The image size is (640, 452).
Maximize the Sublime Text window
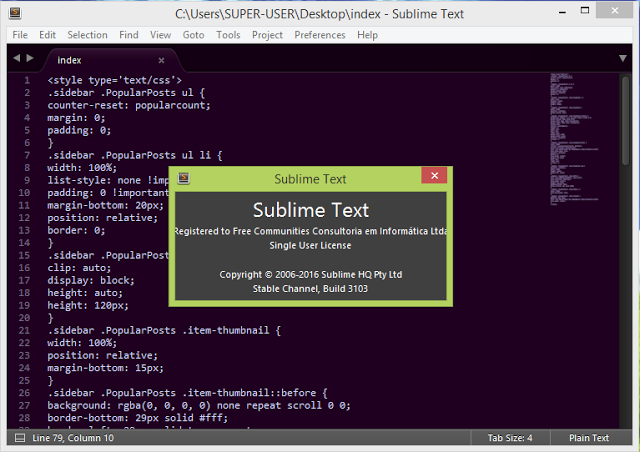pyautogui.click(x=585, y=11)
